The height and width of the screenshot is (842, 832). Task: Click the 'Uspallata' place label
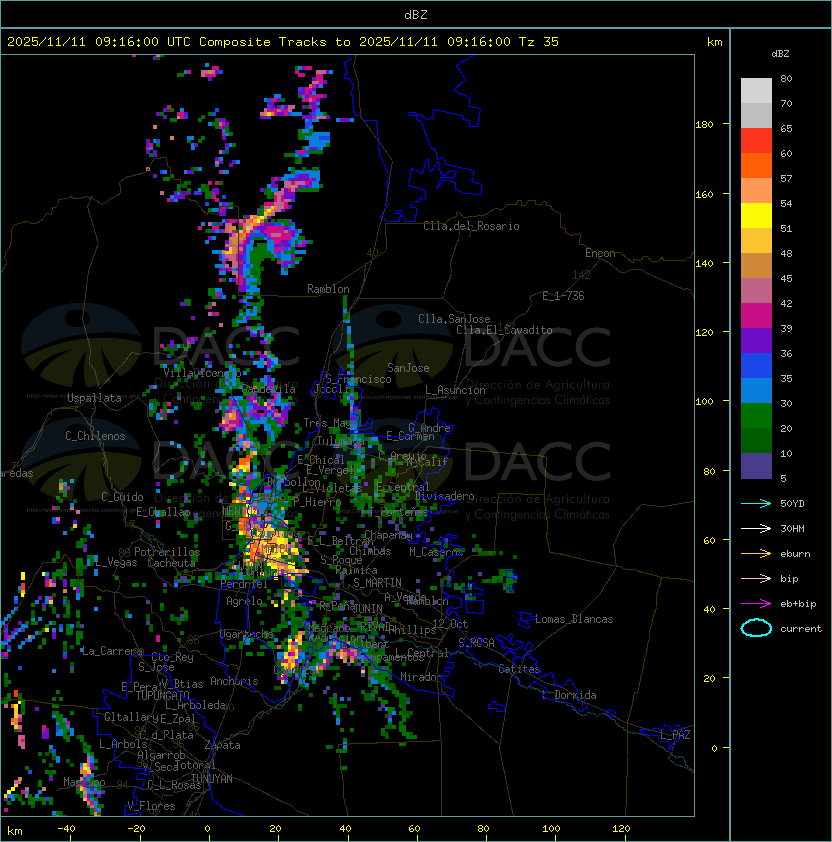(x=95, y=398)
